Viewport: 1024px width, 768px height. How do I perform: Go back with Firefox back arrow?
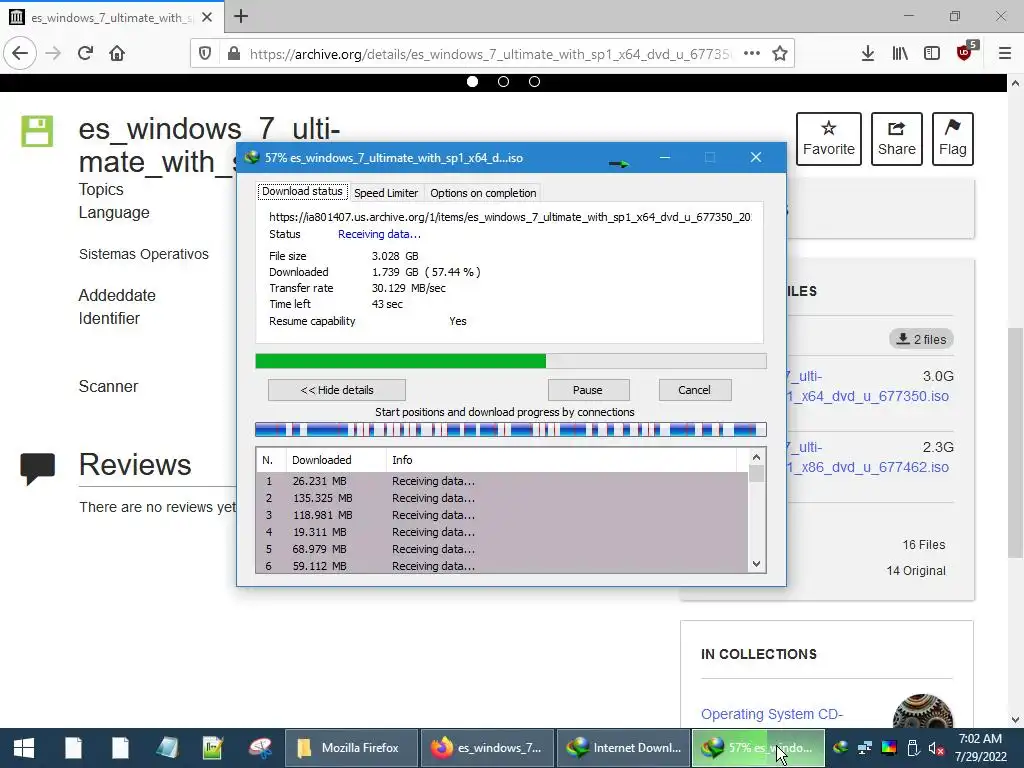[x=20, y=54]
